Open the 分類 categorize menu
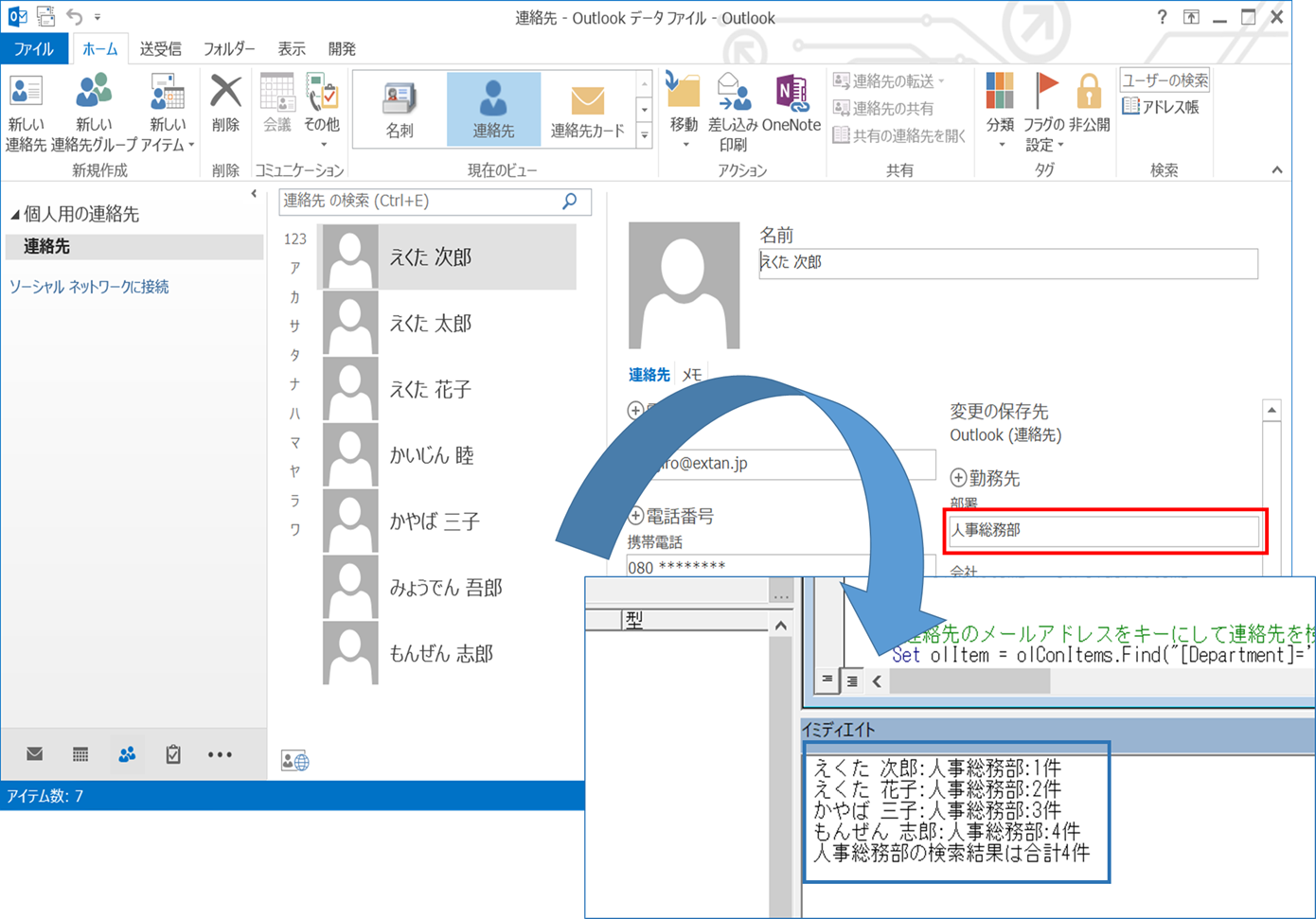The height and width of the screenshot is (919, 1316). [1000, 112]
